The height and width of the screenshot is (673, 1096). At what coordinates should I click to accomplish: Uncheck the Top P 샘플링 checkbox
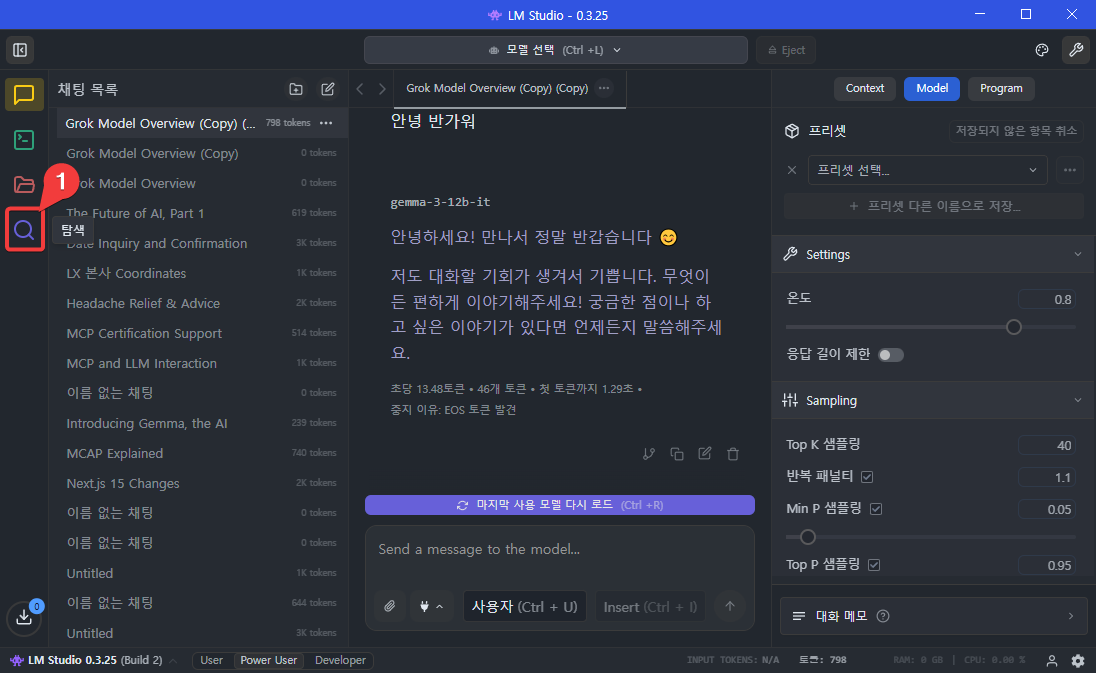pos(874,564)
